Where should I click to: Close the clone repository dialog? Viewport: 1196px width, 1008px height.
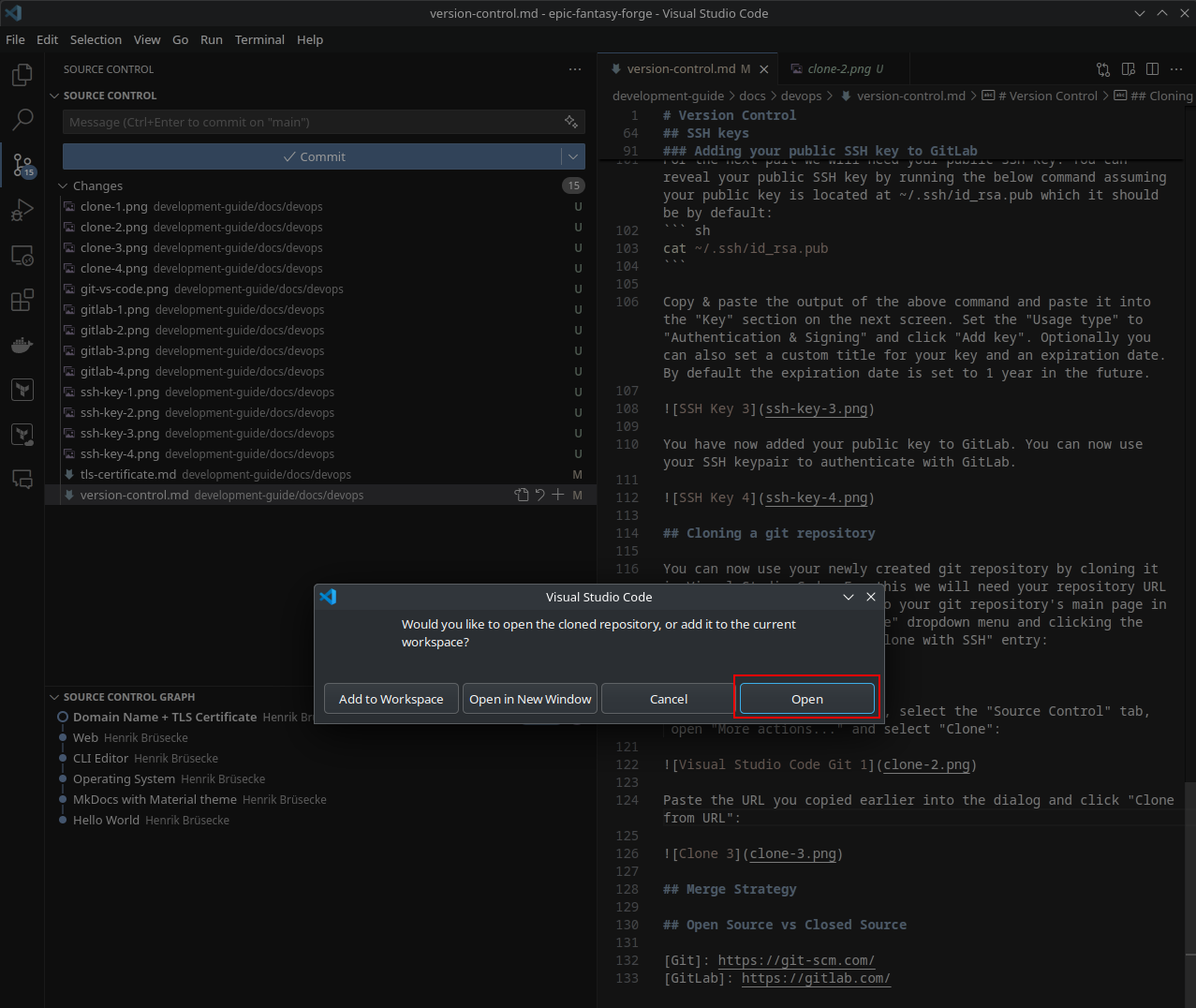tap(871, 597)
